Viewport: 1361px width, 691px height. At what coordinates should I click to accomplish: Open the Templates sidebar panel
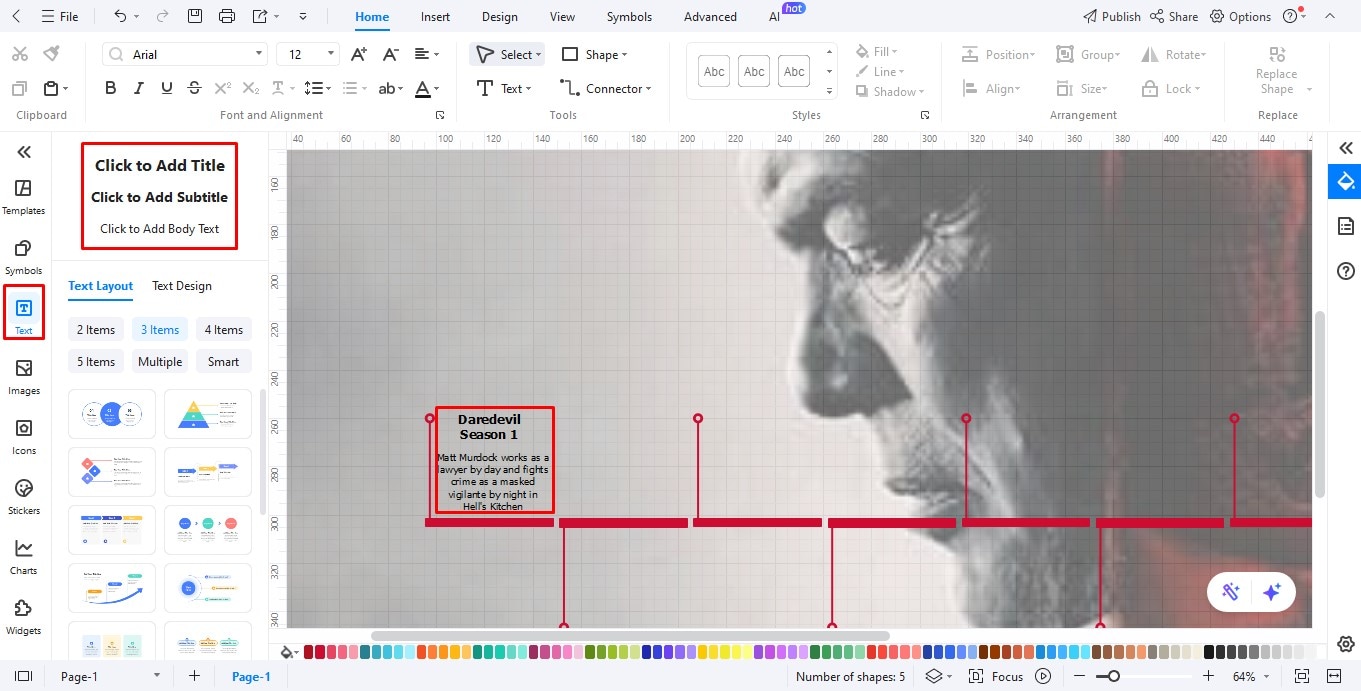pos(23,197)
